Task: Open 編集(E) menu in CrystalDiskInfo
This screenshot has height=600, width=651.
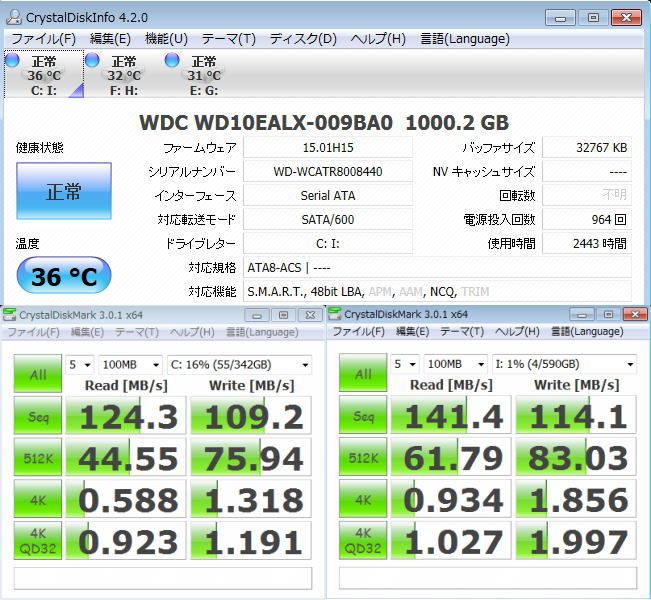Action: pyautogui.click(x=110, y=39)
